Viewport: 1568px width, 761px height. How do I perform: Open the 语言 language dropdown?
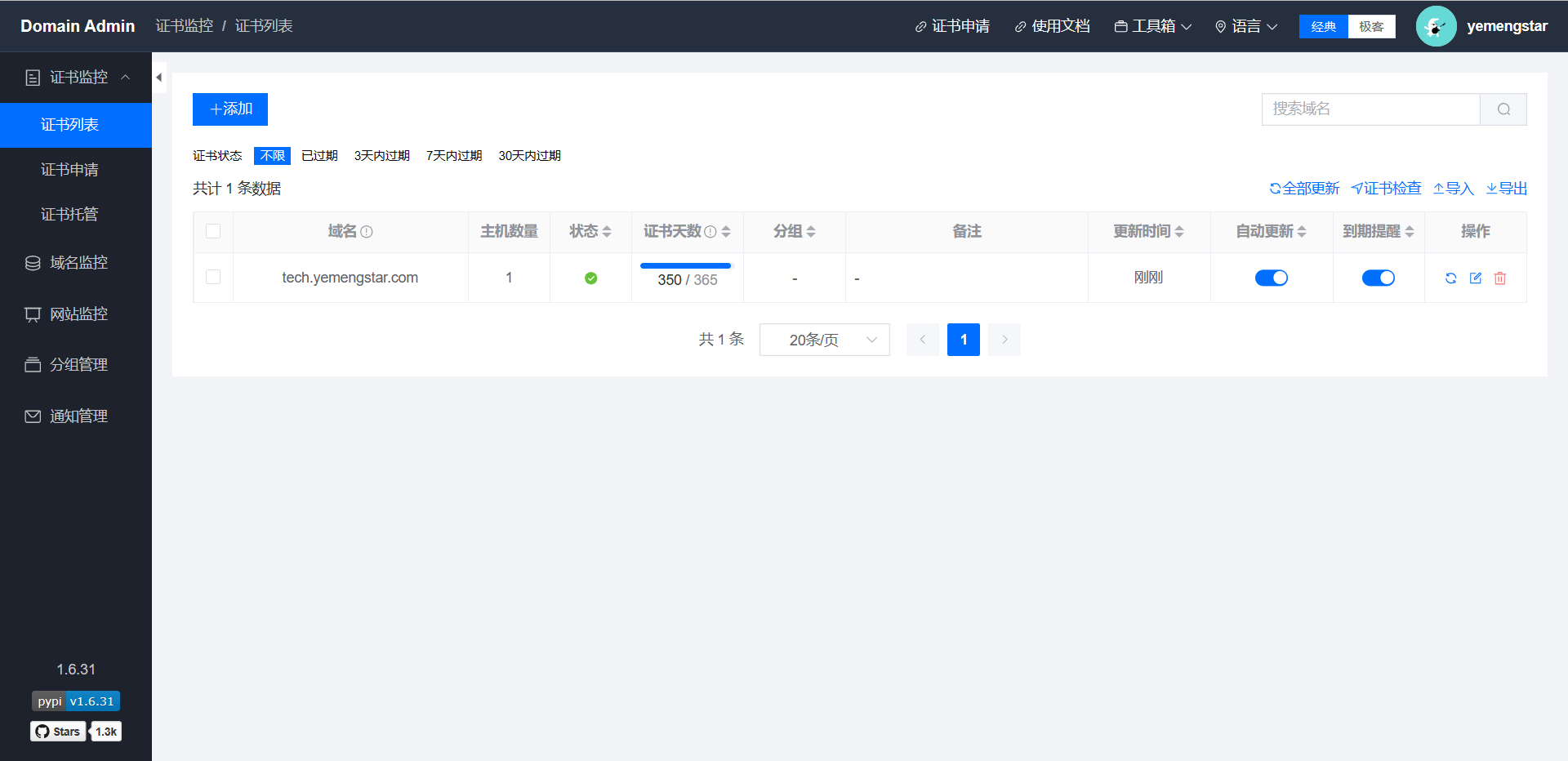(1246, 26)
